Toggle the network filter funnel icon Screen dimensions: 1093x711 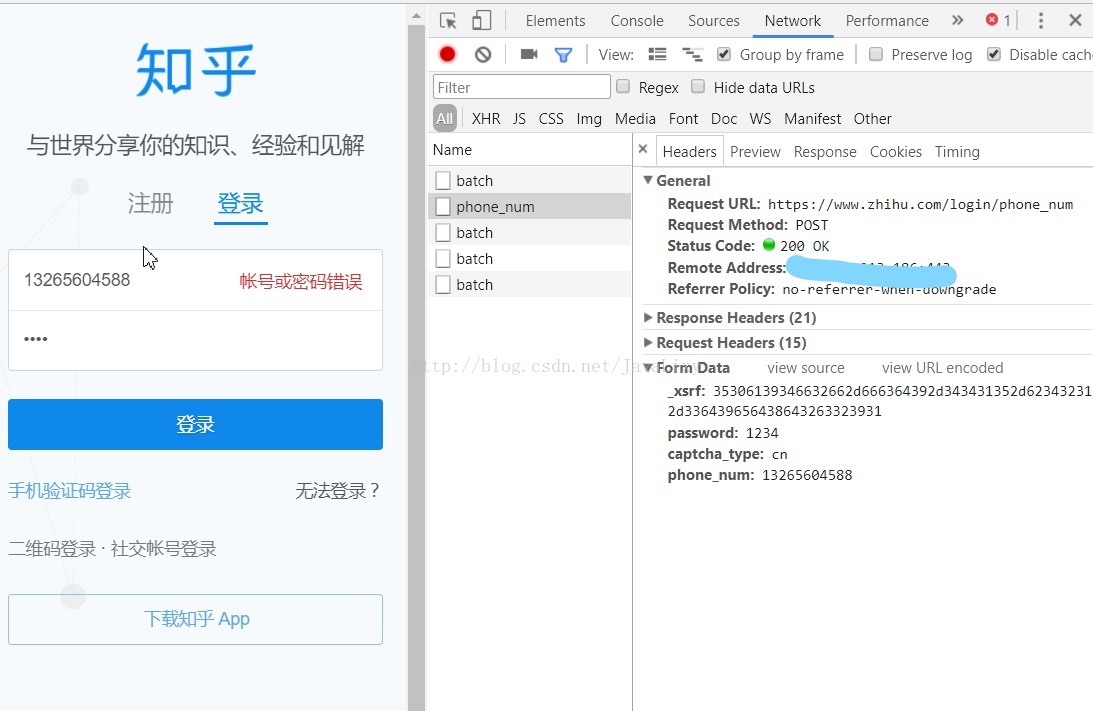563,55
